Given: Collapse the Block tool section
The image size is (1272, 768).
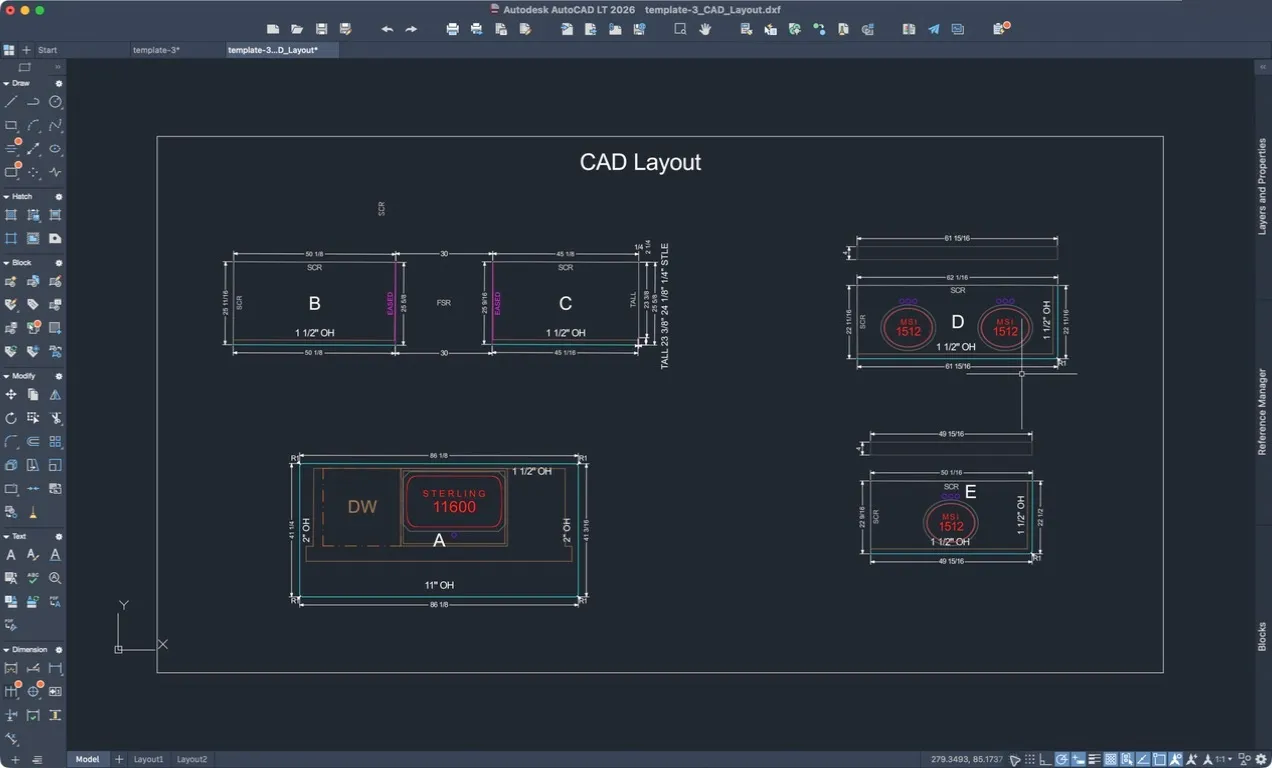Looking at the screenshot, I should coord(6,263).
